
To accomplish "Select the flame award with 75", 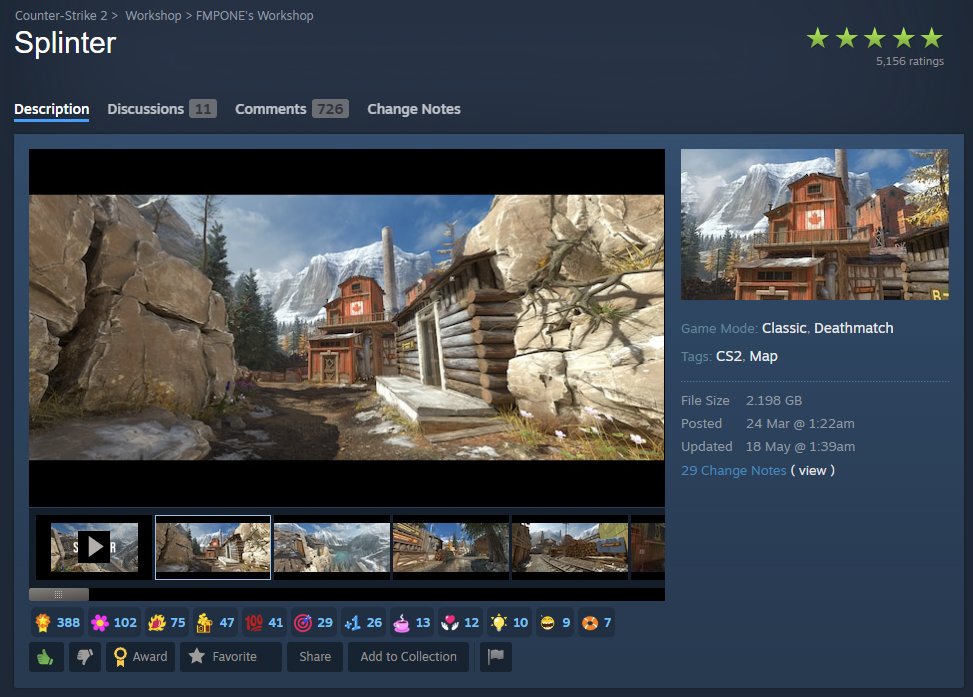I will coord(166,623).
